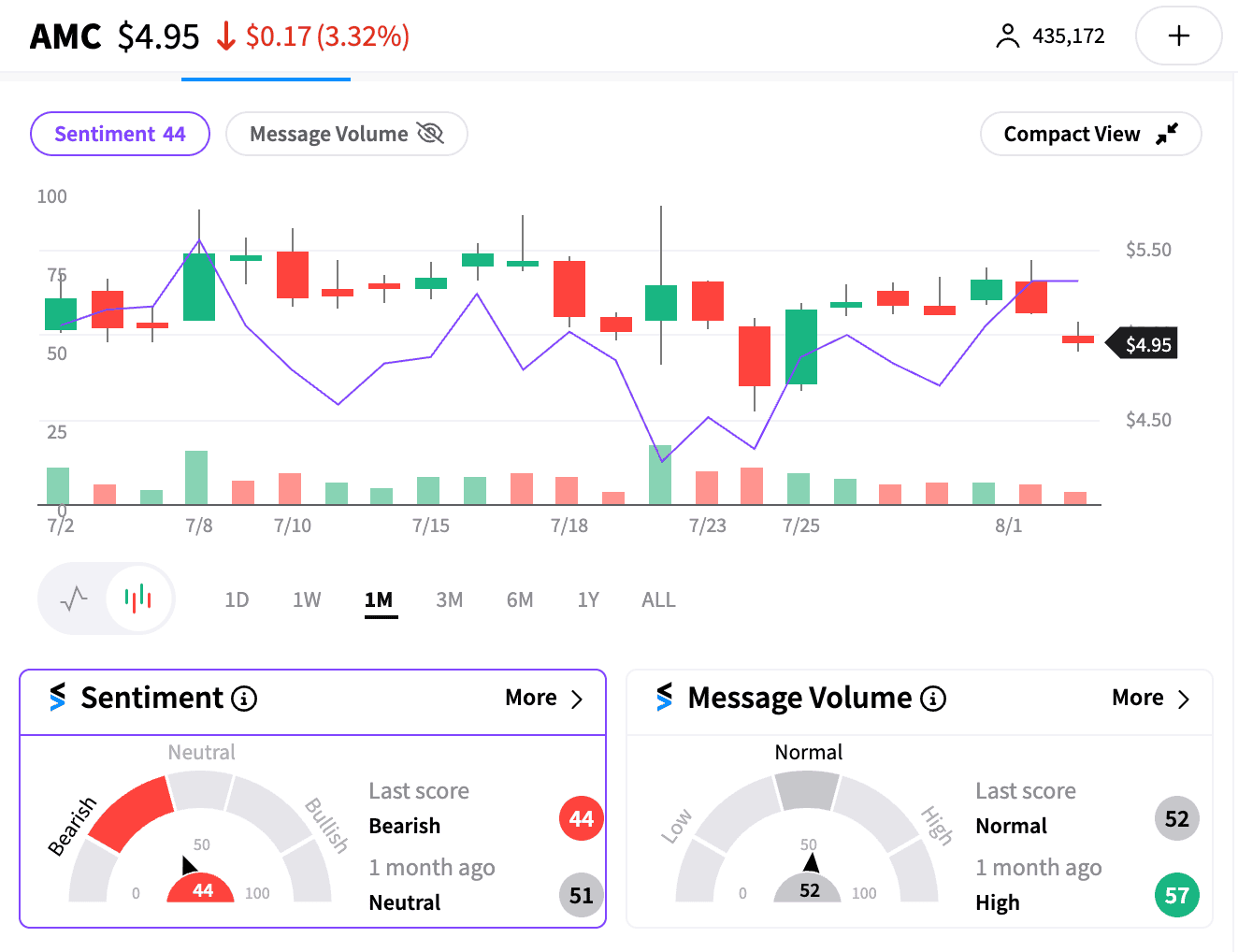1238x952 pixels.
Task: Click the 7/23 date on chart axis
Action: pos(708,526)
